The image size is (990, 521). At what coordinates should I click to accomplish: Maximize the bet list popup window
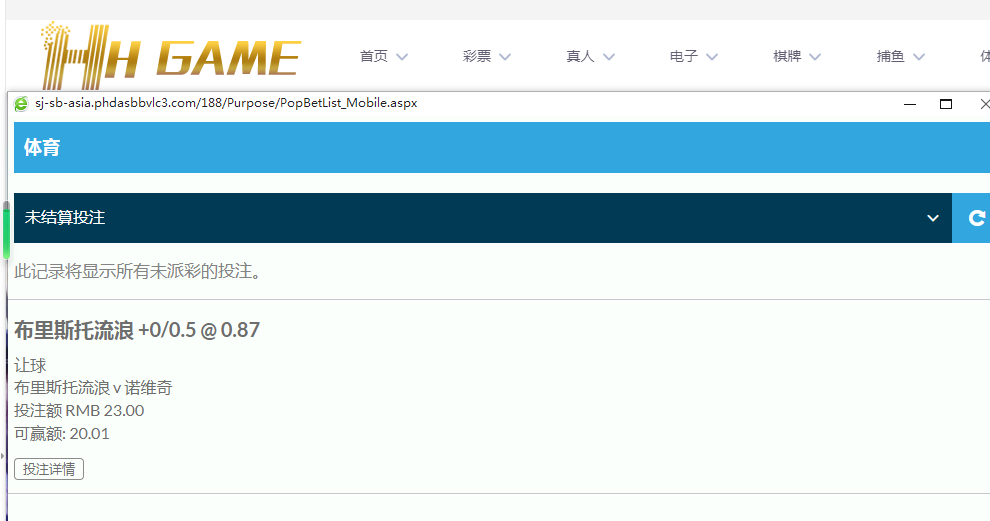(946, 104)
